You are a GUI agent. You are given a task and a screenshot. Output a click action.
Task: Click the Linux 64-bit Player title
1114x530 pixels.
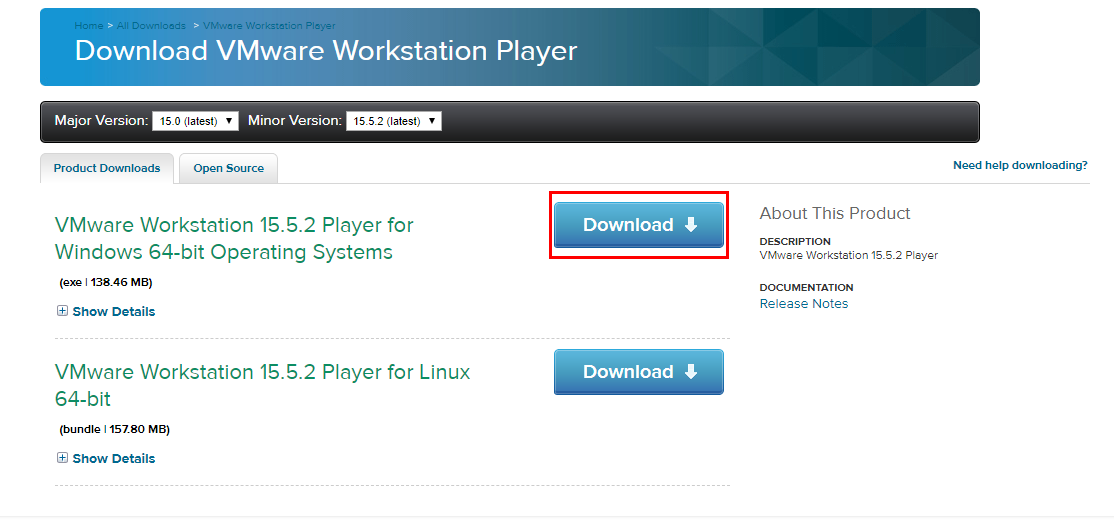(x=262, y=385)
